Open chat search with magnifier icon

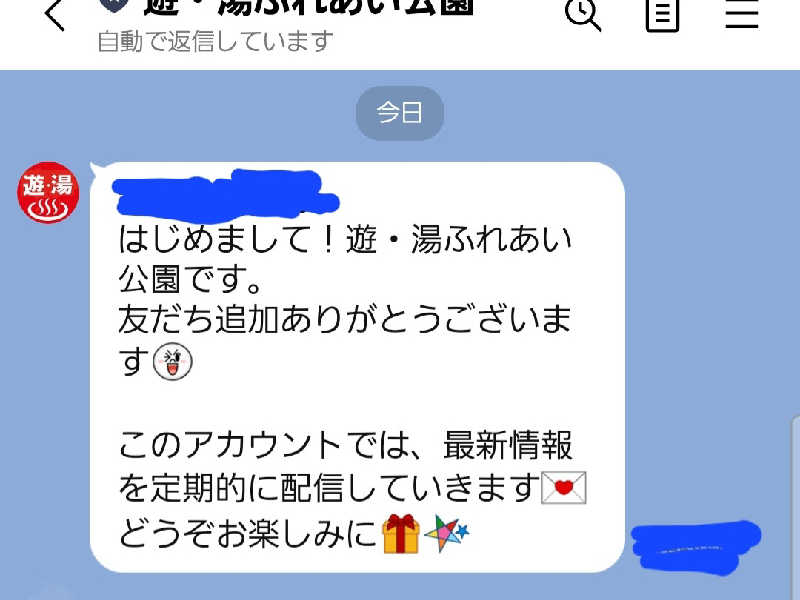[582, 14]
